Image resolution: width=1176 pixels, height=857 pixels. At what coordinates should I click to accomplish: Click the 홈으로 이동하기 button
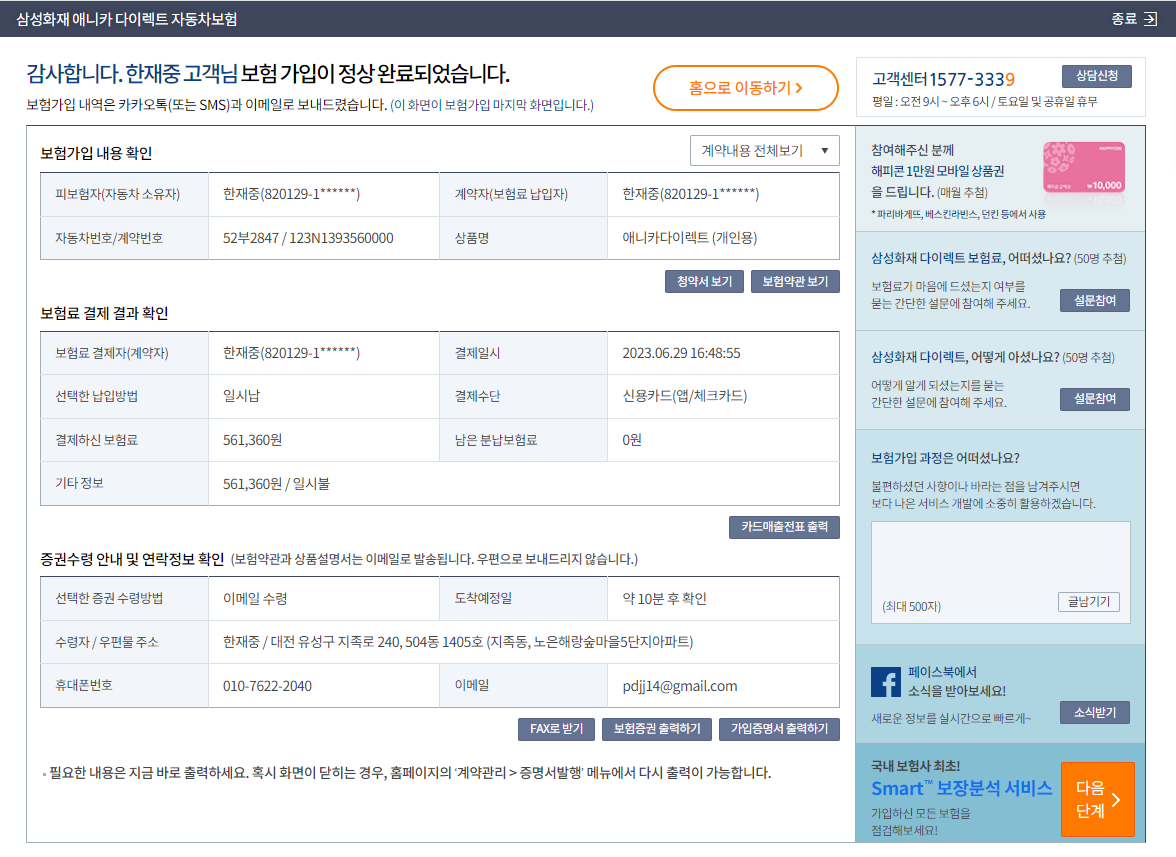pos(745,88)
